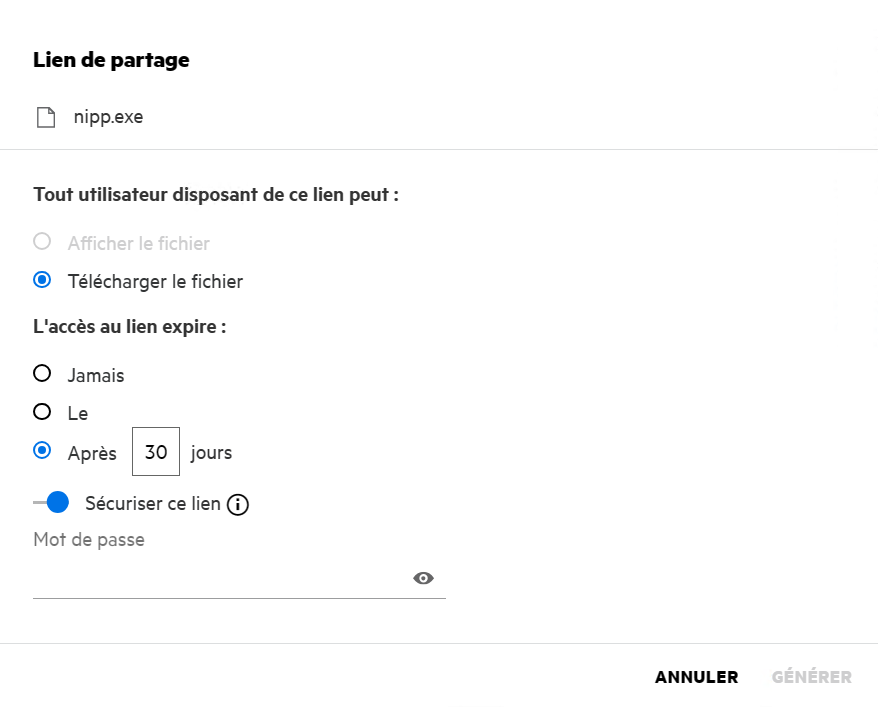Screen dimensions: 878x707
Task: Click the "Sécuriser ce lien" label text
Action: [x=153, y=504]
